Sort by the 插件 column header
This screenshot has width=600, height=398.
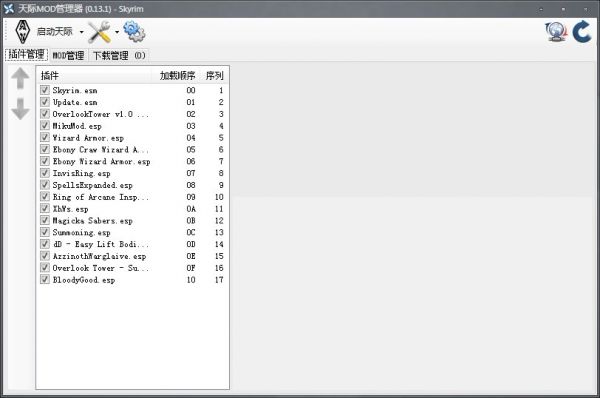pos(50,76)
